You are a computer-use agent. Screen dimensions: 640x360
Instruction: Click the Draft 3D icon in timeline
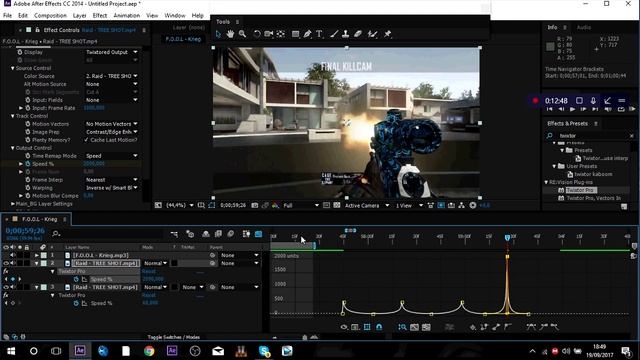coord(190,234)
